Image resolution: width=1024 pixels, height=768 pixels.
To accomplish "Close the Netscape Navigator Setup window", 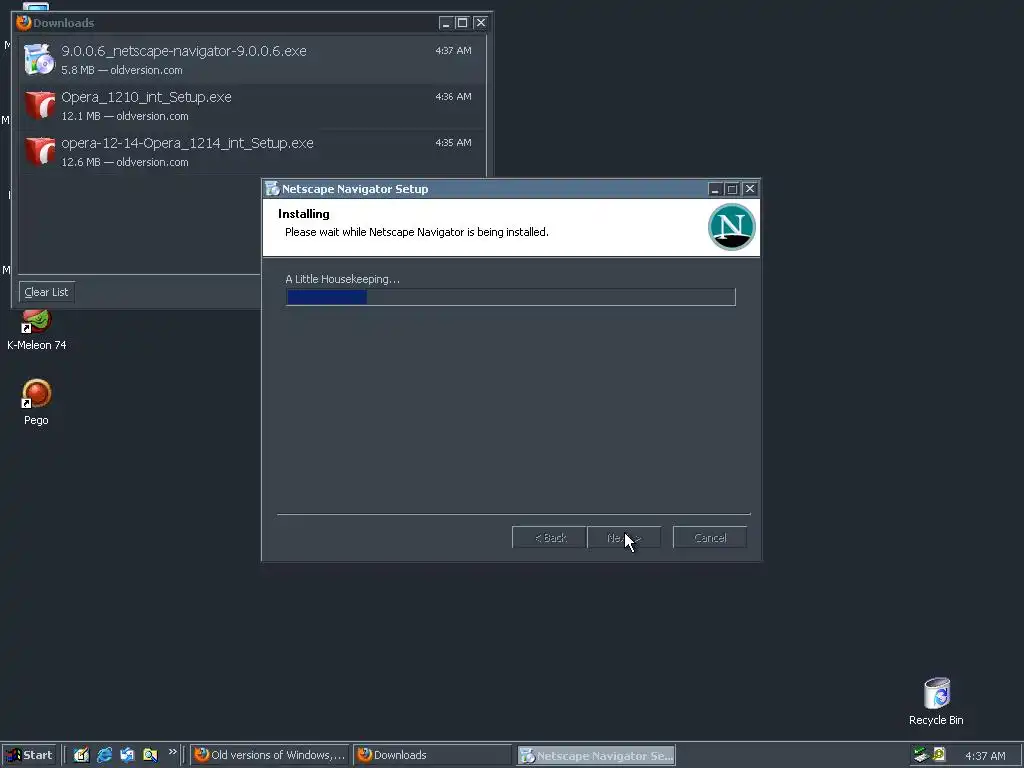I will coord(750,189).
